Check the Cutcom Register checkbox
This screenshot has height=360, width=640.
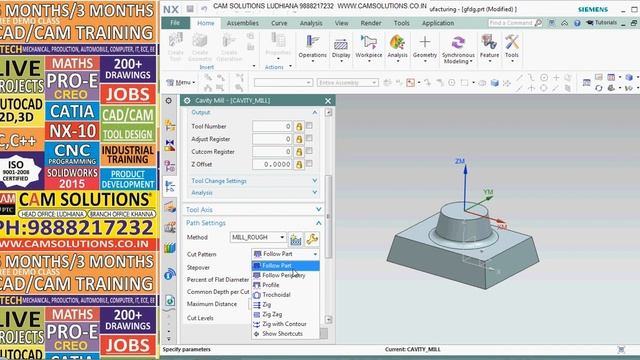(309, 151)
